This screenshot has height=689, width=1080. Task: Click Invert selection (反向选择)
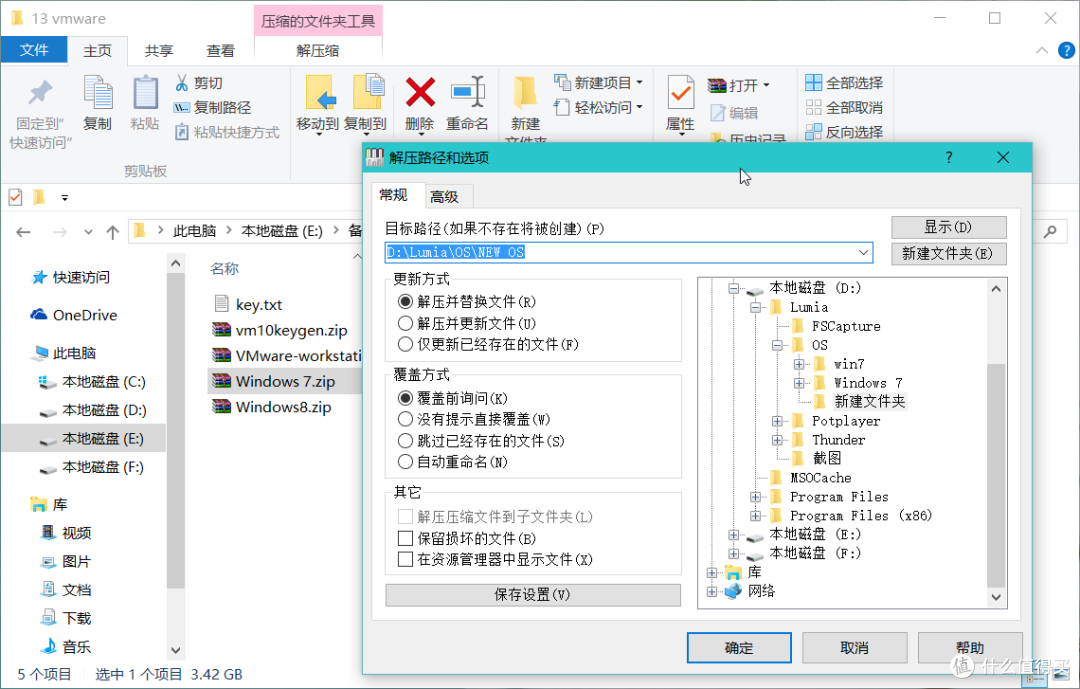click(844, 132)
